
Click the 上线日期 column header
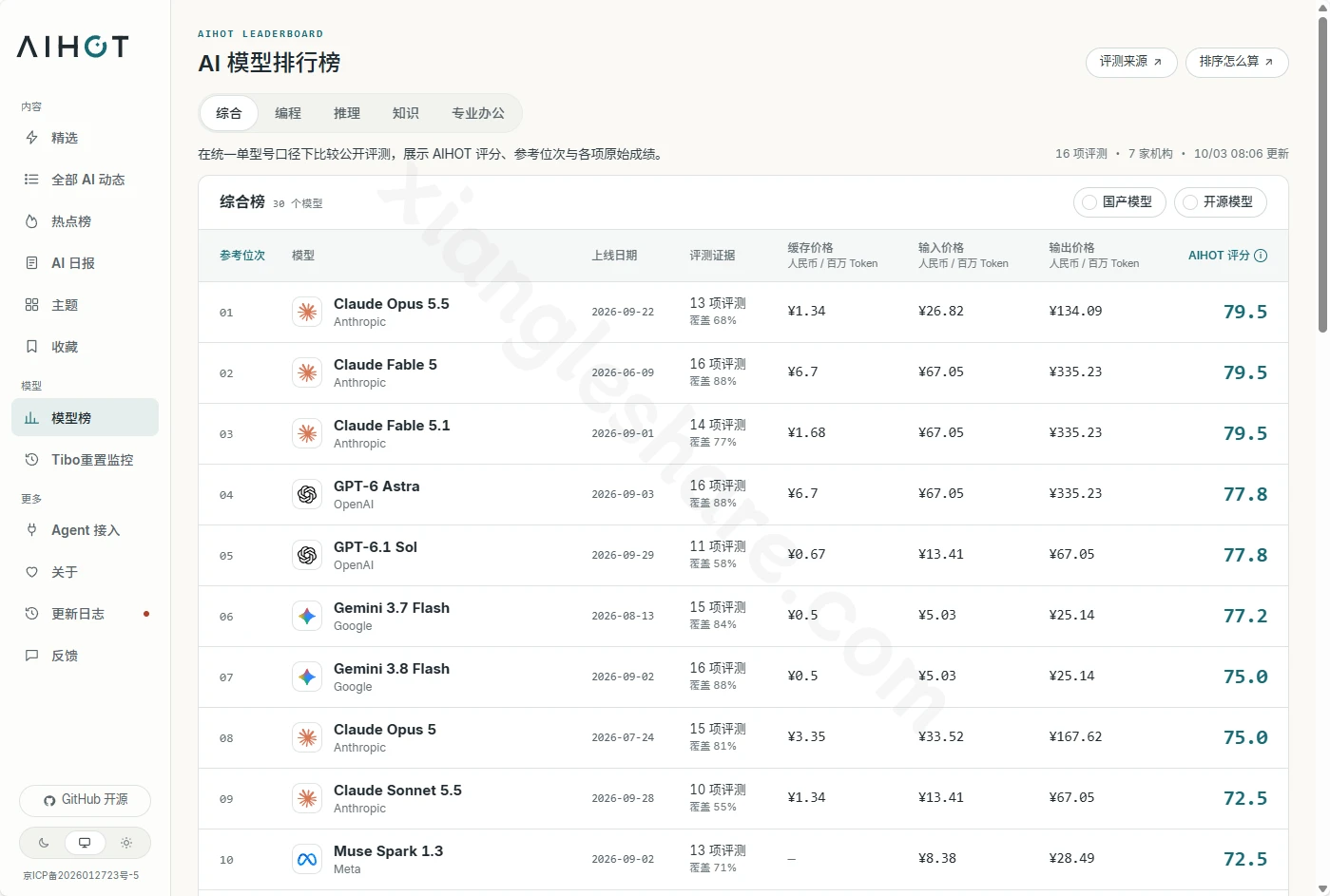[x=614, y=256]
